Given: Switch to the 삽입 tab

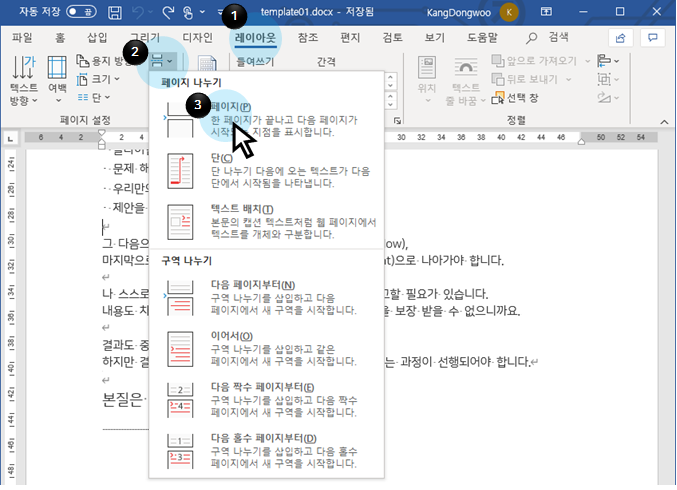Looking at the screenshot, I should pos(97,38).
